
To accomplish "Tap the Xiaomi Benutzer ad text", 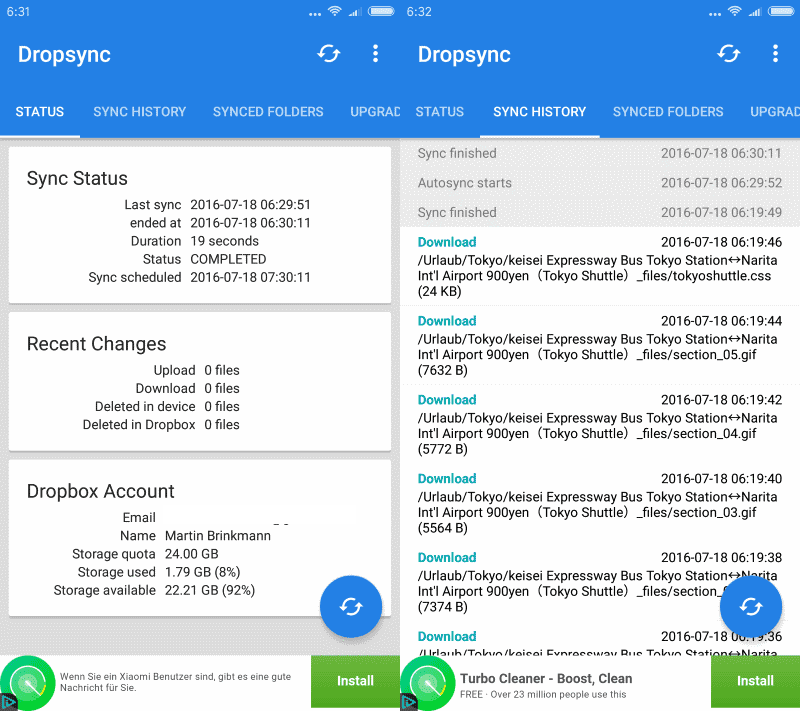I will point(176,682).
